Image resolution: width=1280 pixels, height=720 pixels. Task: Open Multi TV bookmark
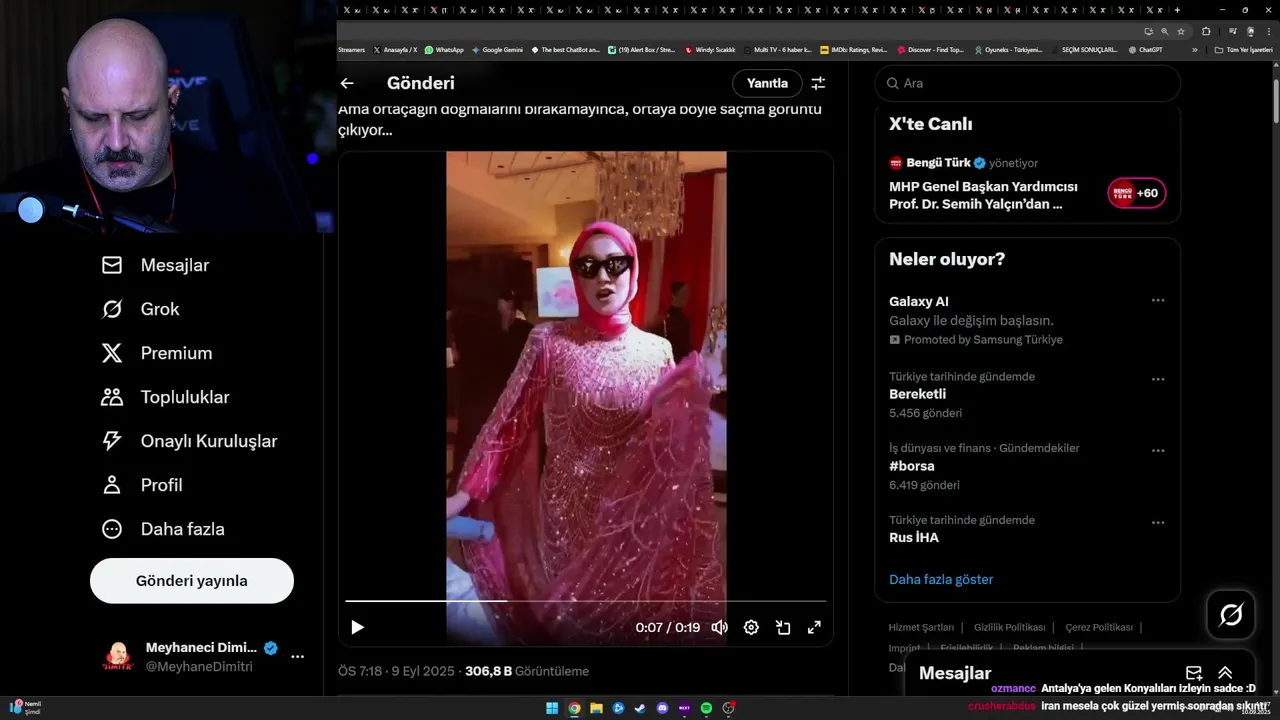(x=777, y=49)
